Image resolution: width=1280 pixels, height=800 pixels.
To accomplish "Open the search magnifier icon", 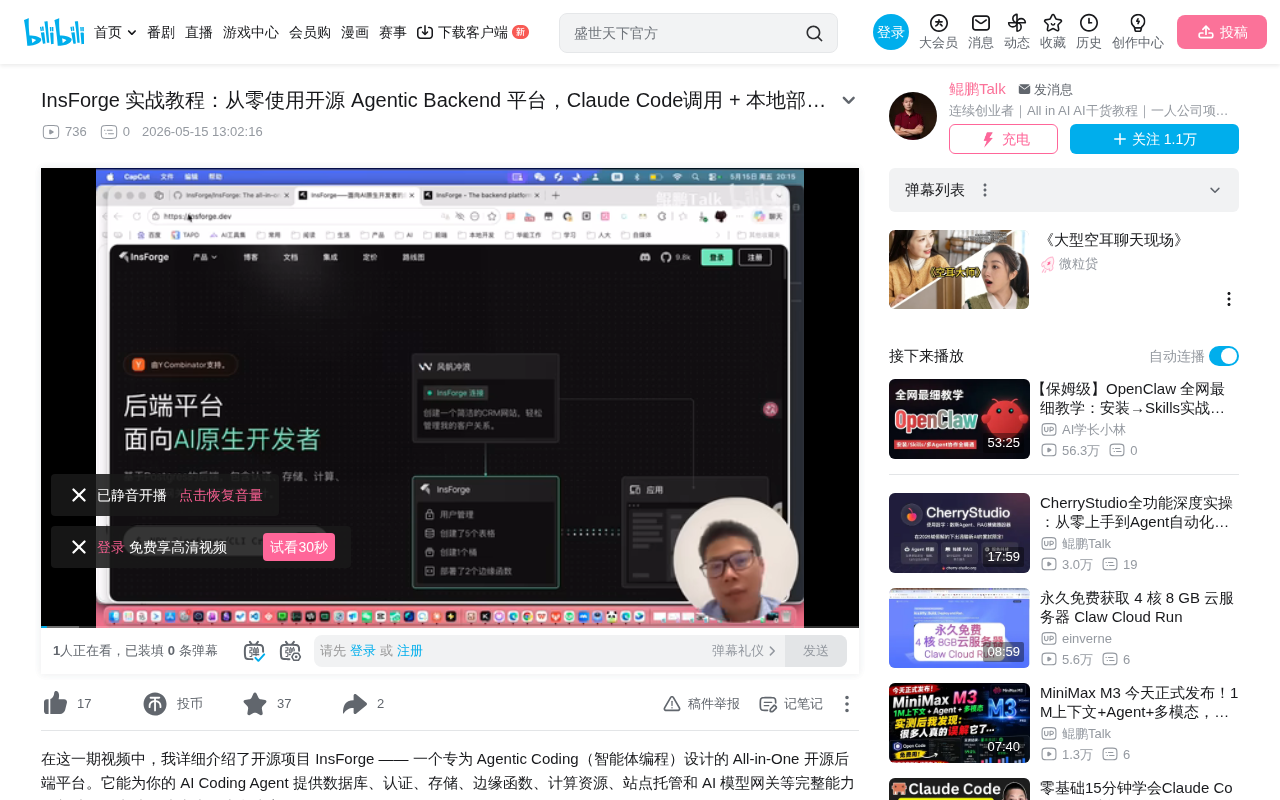I will pos(814,33).
